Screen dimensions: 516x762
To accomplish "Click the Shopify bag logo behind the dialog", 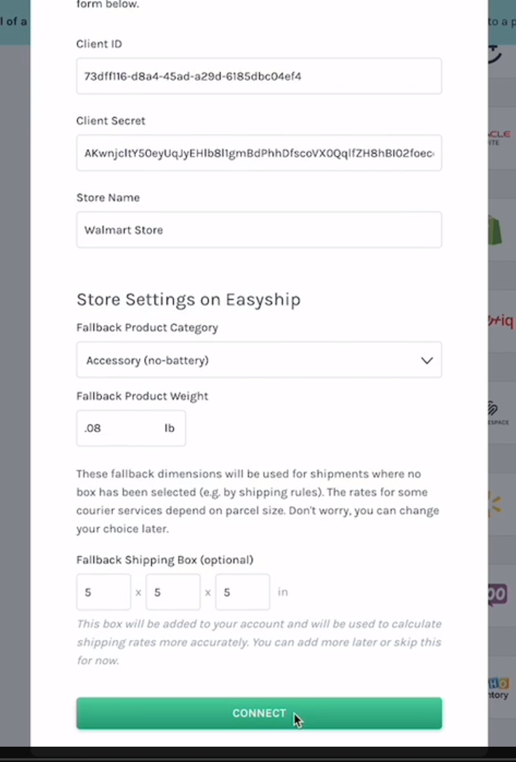I will click(x=495, y=230).
